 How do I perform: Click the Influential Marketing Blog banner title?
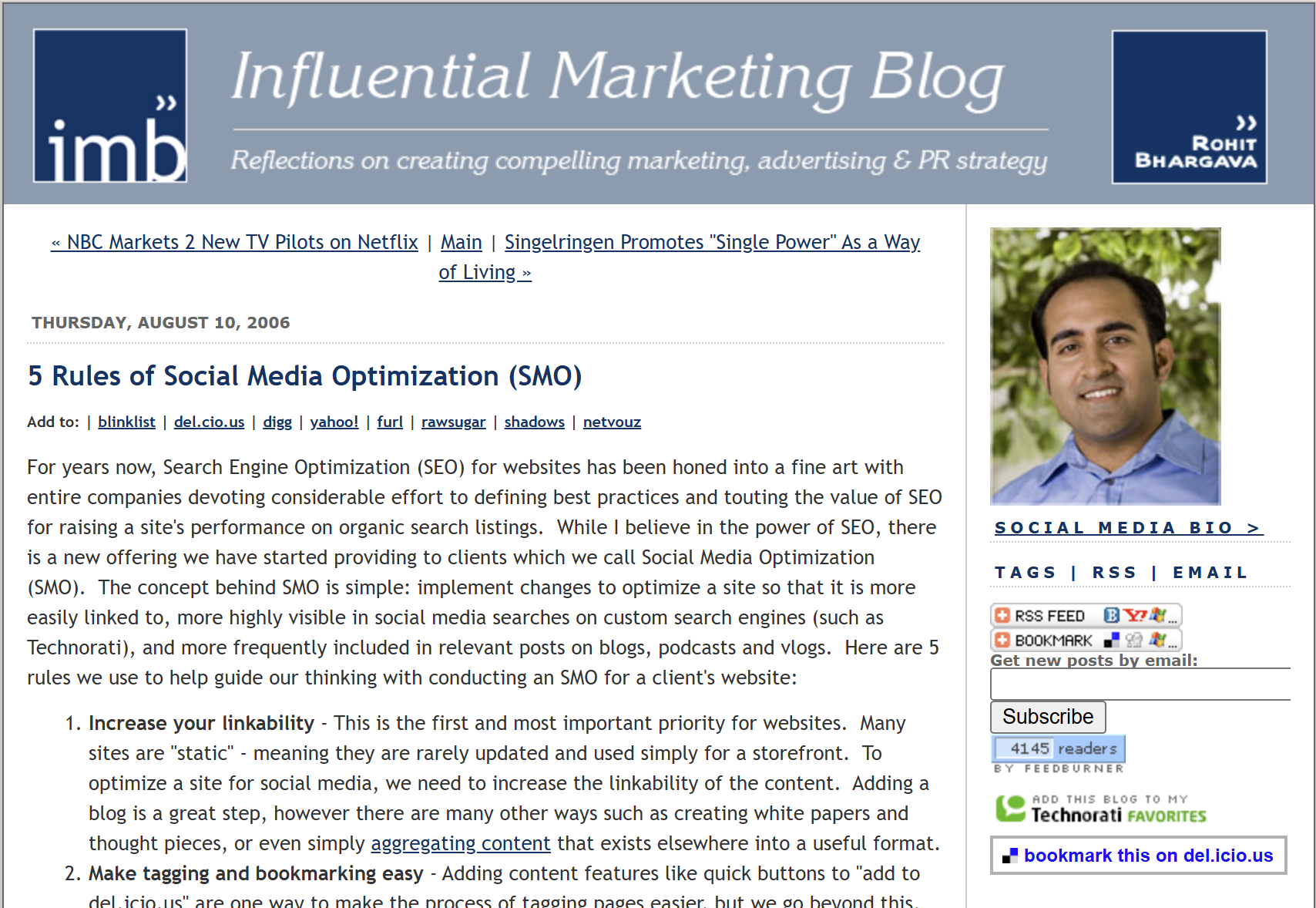click(x=618, y=79)
